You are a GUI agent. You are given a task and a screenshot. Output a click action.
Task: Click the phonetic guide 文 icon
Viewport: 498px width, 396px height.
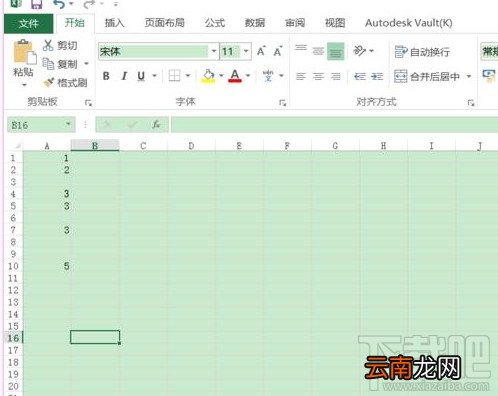pos(268,76)
